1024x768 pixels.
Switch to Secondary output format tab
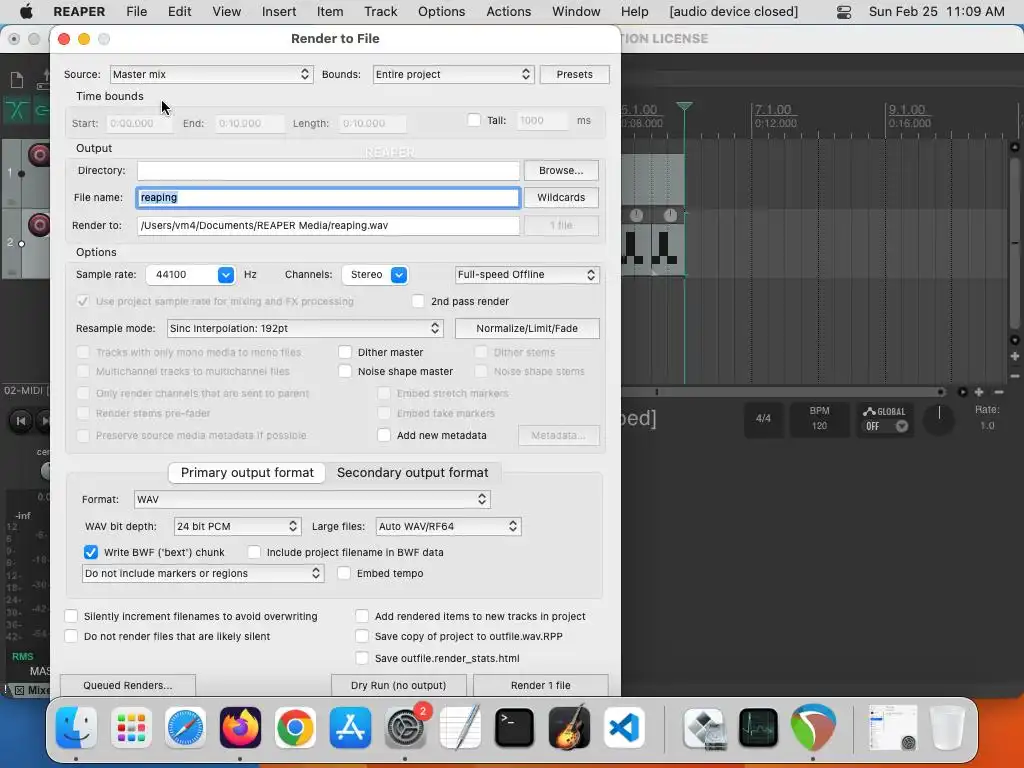pos(413,472)
